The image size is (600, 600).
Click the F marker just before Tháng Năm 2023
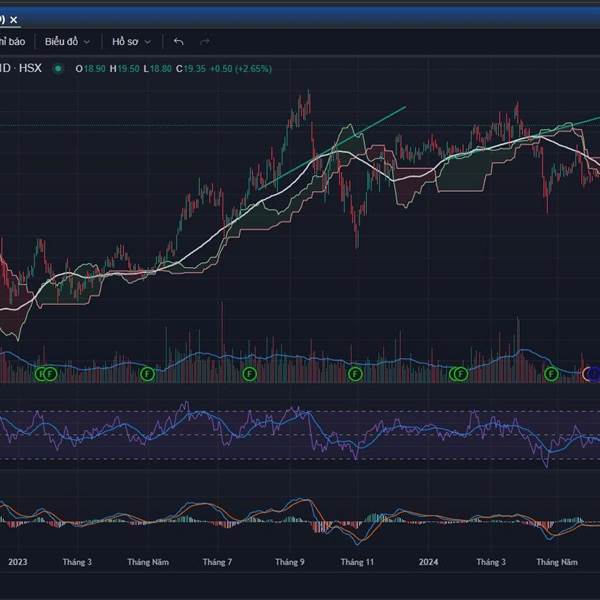click(147, 374)
